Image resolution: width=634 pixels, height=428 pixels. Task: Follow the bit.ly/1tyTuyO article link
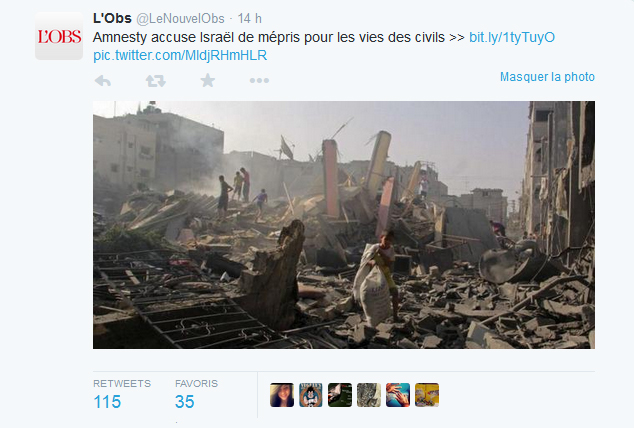pyautogui.click(x=512, y=37)
